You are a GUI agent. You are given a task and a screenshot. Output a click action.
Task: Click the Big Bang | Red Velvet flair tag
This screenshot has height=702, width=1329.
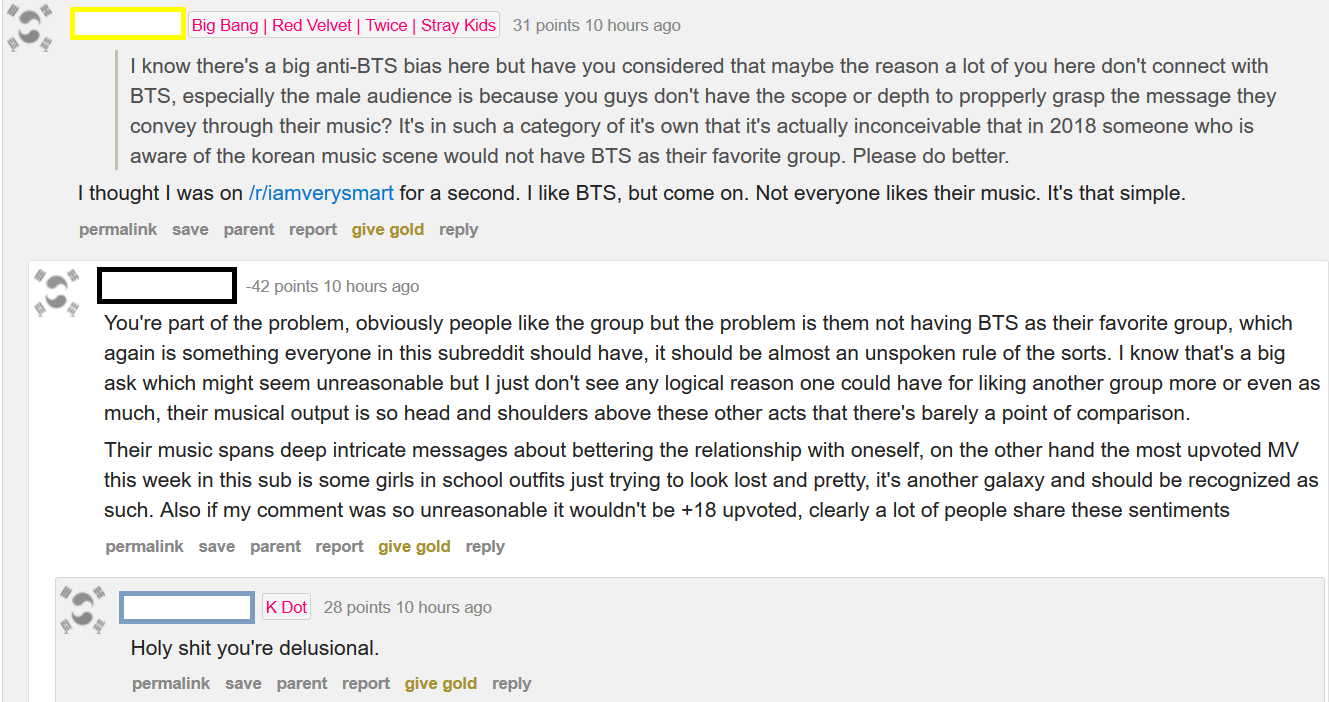click(344, 25)
